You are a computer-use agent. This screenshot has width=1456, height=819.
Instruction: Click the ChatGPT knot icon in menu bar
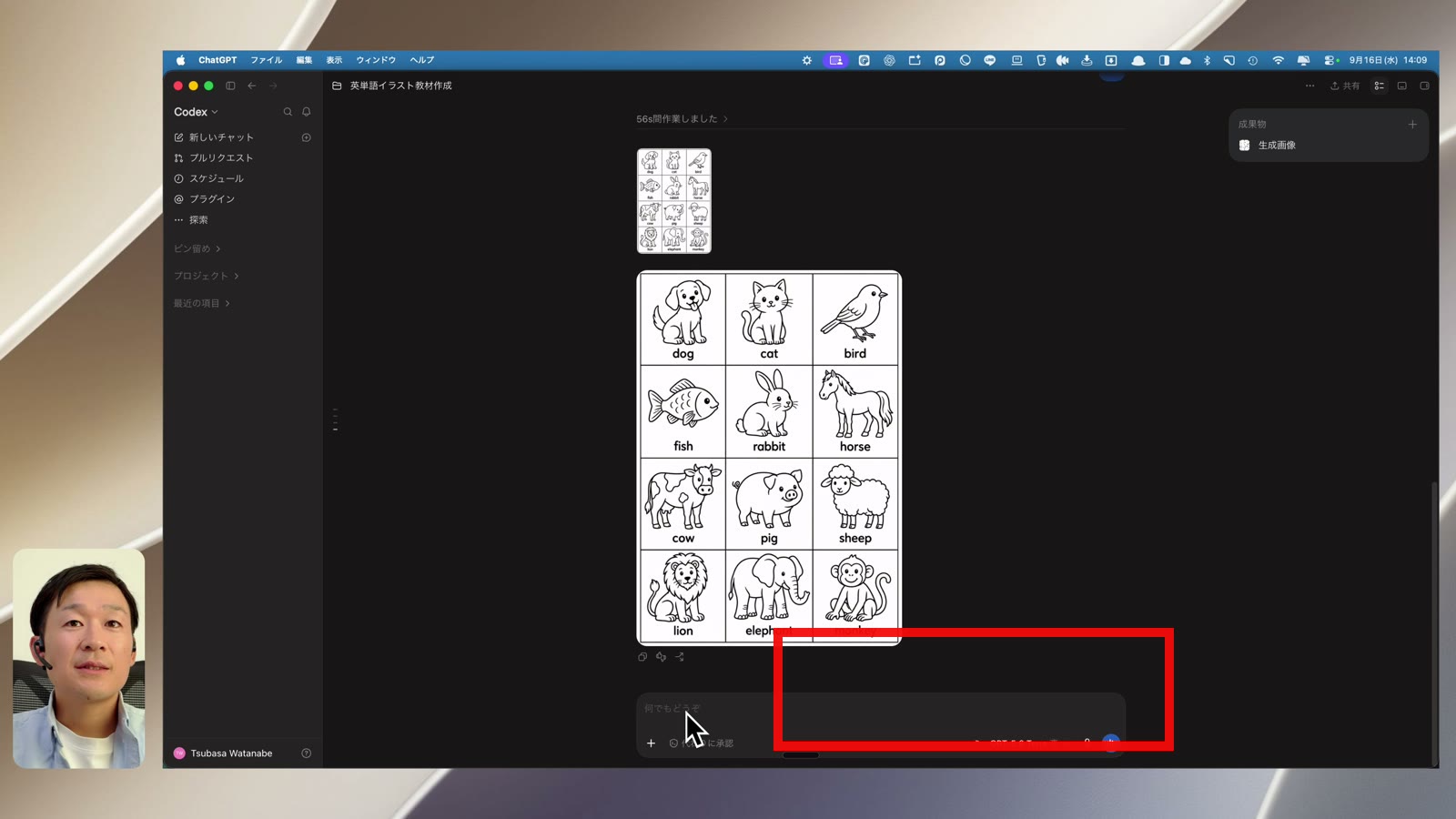(x=889, y=60)
